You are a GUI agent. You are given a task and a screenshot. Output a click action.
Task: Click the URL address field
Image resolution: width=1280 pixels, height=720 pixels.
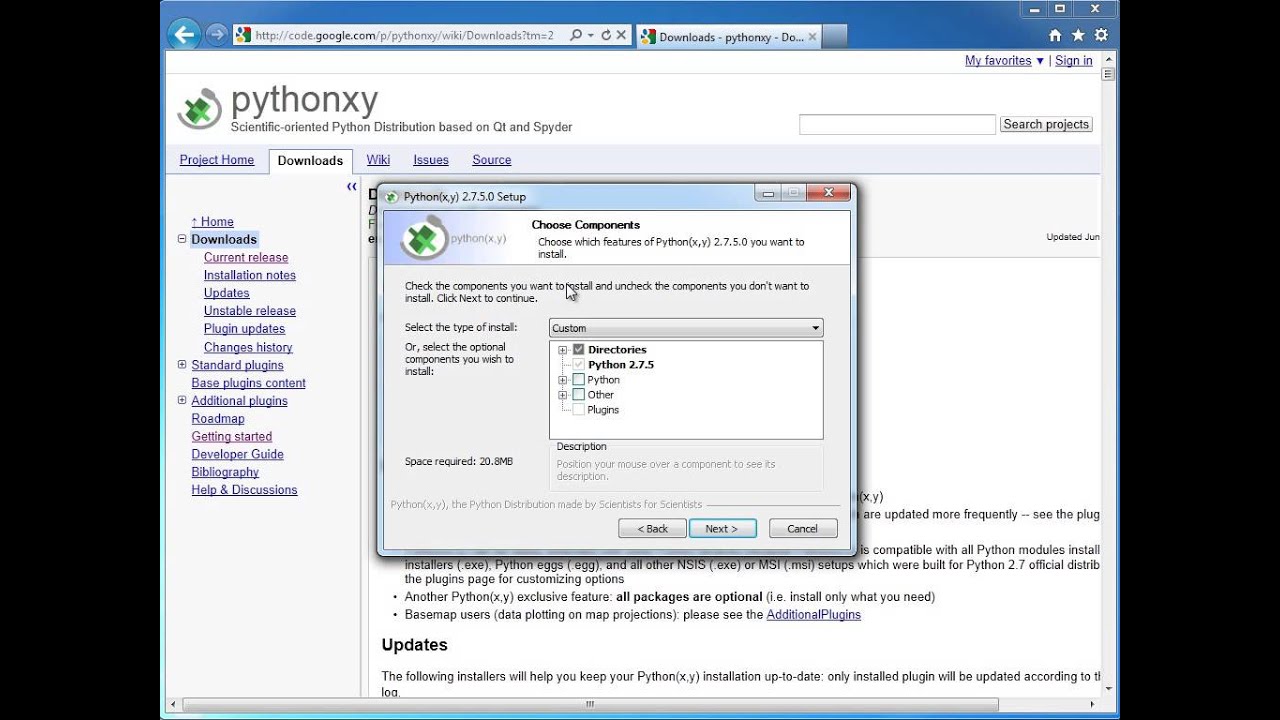click(x=404, y=35)
